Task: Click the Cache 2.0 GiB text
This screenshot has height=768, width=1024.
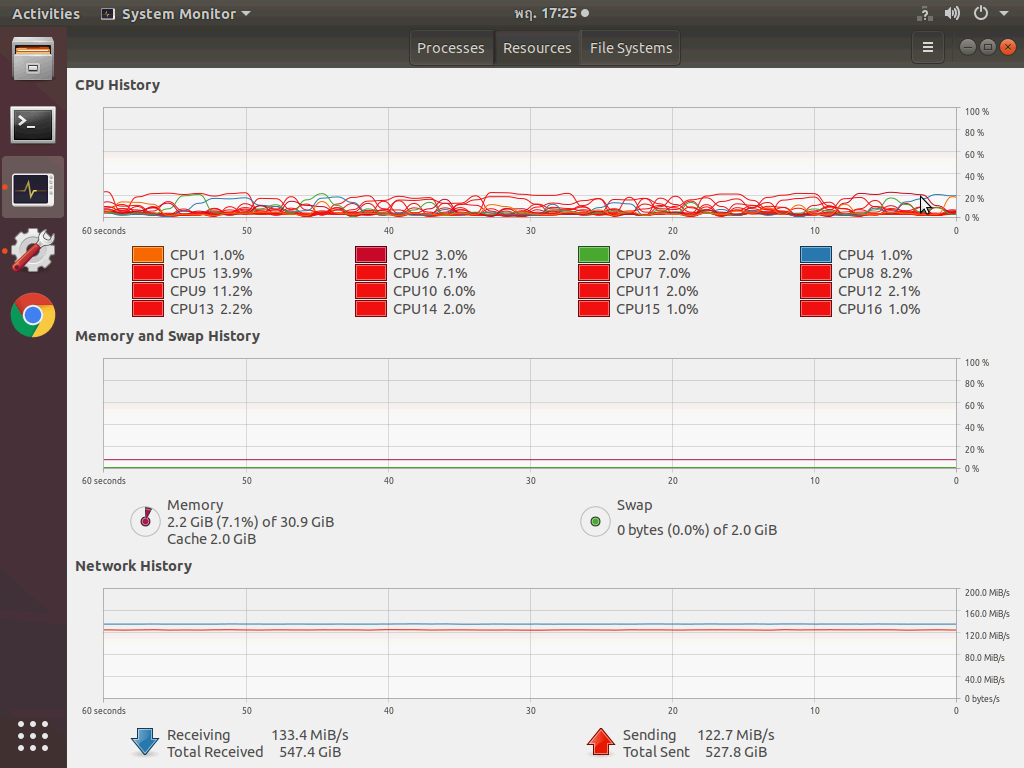Action: click(x=212, y=539)
